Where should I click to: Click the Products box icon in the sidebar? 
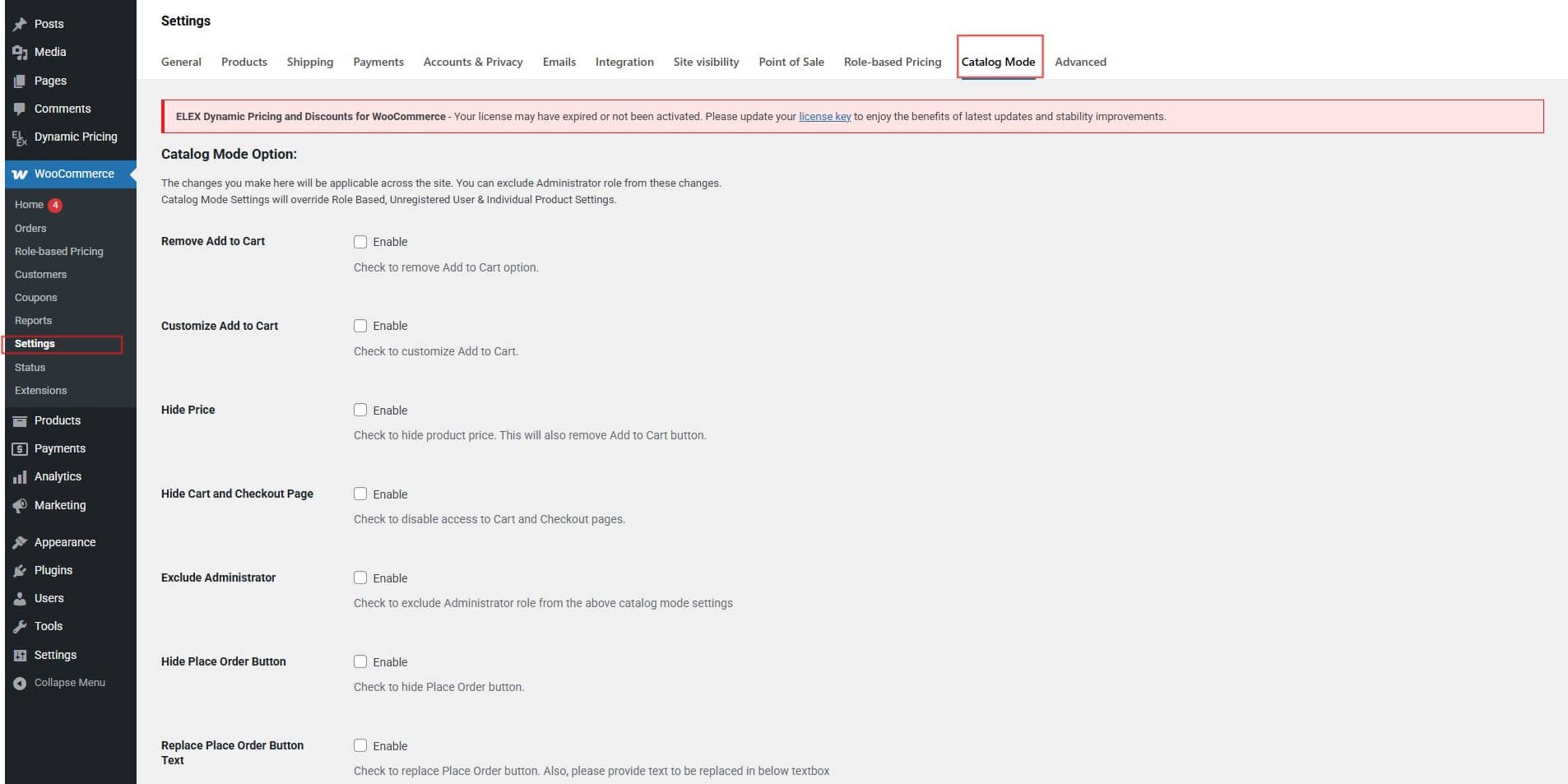click(x=20, y=420)
